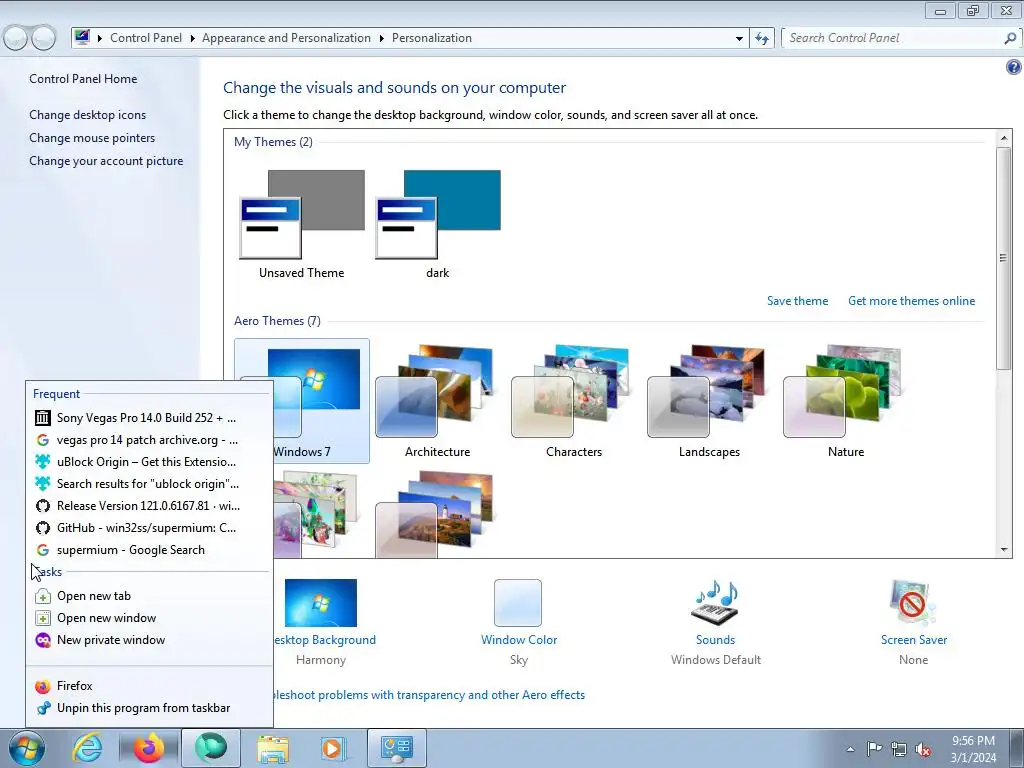Viewport: 1024px width, 768px height.
Task: Click the Forward navigation button
Action: coord(44,38)
